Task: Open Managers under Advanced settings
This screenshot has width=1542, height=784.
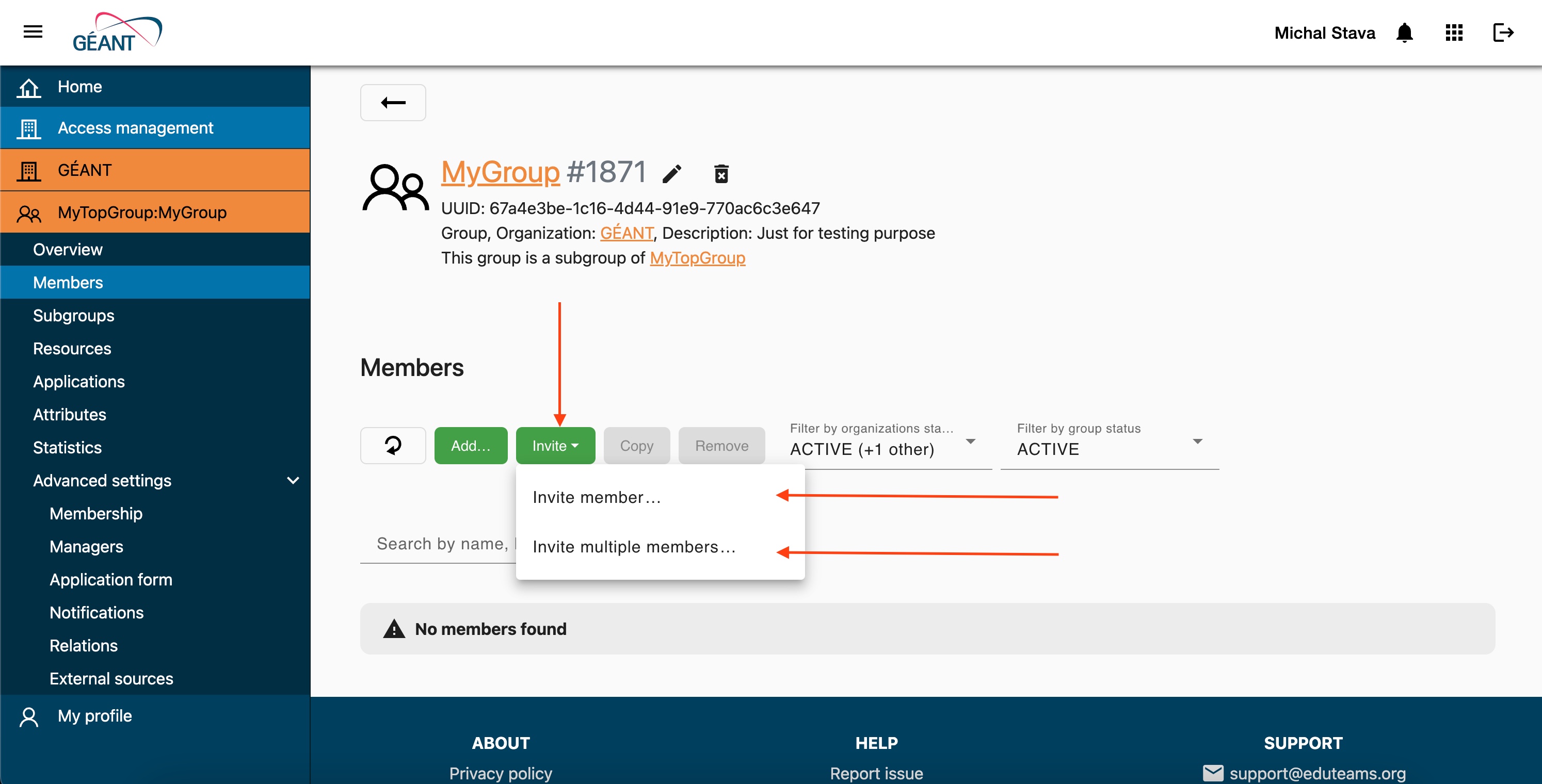Action: 155,547
